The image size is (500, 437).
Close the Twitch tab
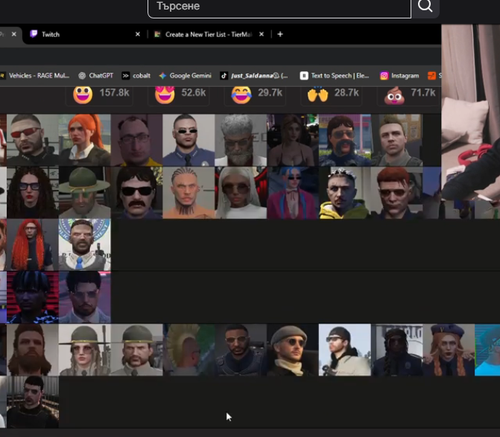click(138, 34)
